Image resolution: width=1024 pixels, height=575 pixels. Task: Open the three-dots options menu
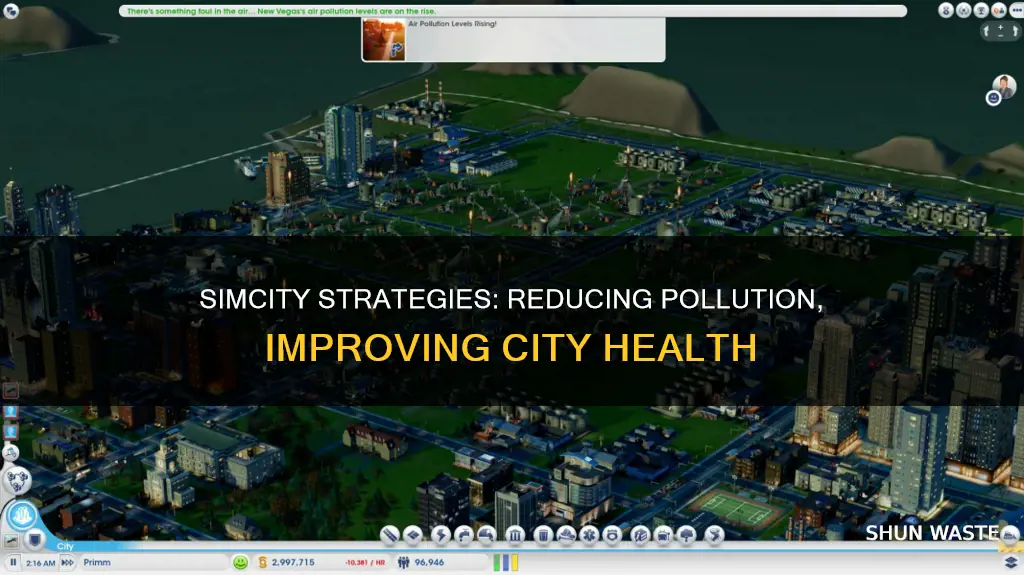pyautogui.click(x=1016, y=10)
